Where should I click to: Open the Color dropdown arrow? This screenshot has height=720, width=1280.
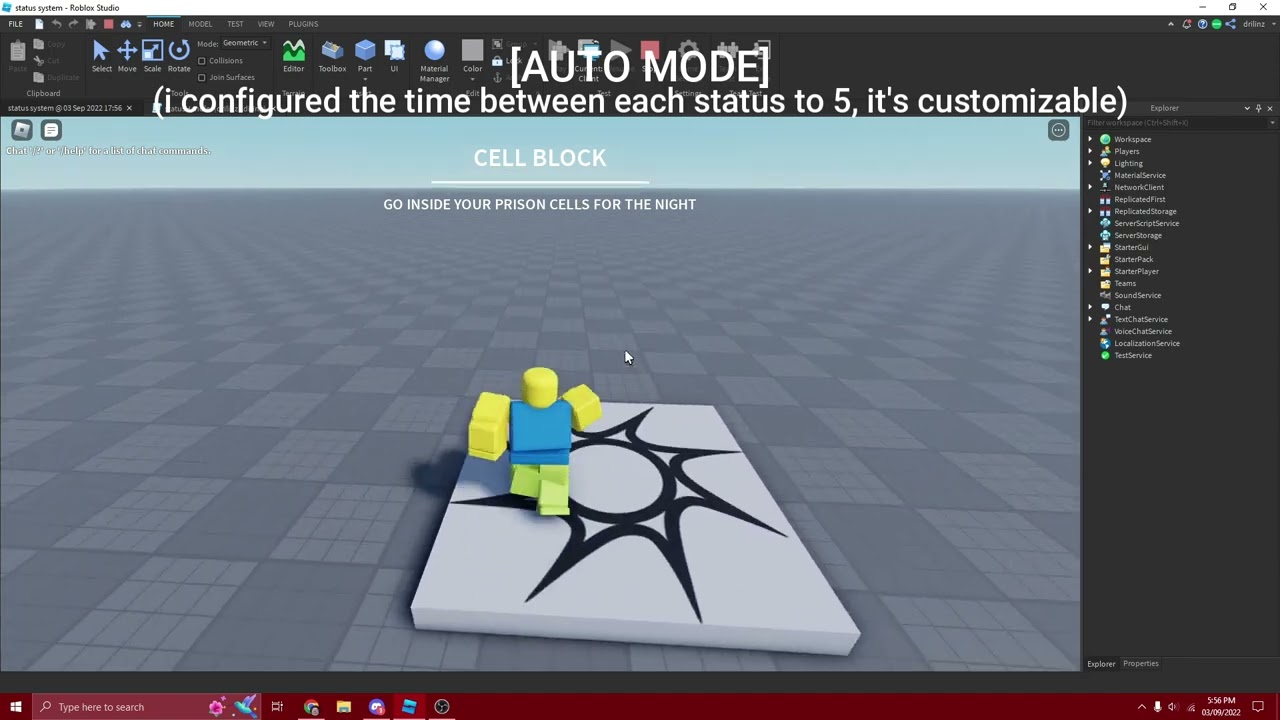point(472,78)
